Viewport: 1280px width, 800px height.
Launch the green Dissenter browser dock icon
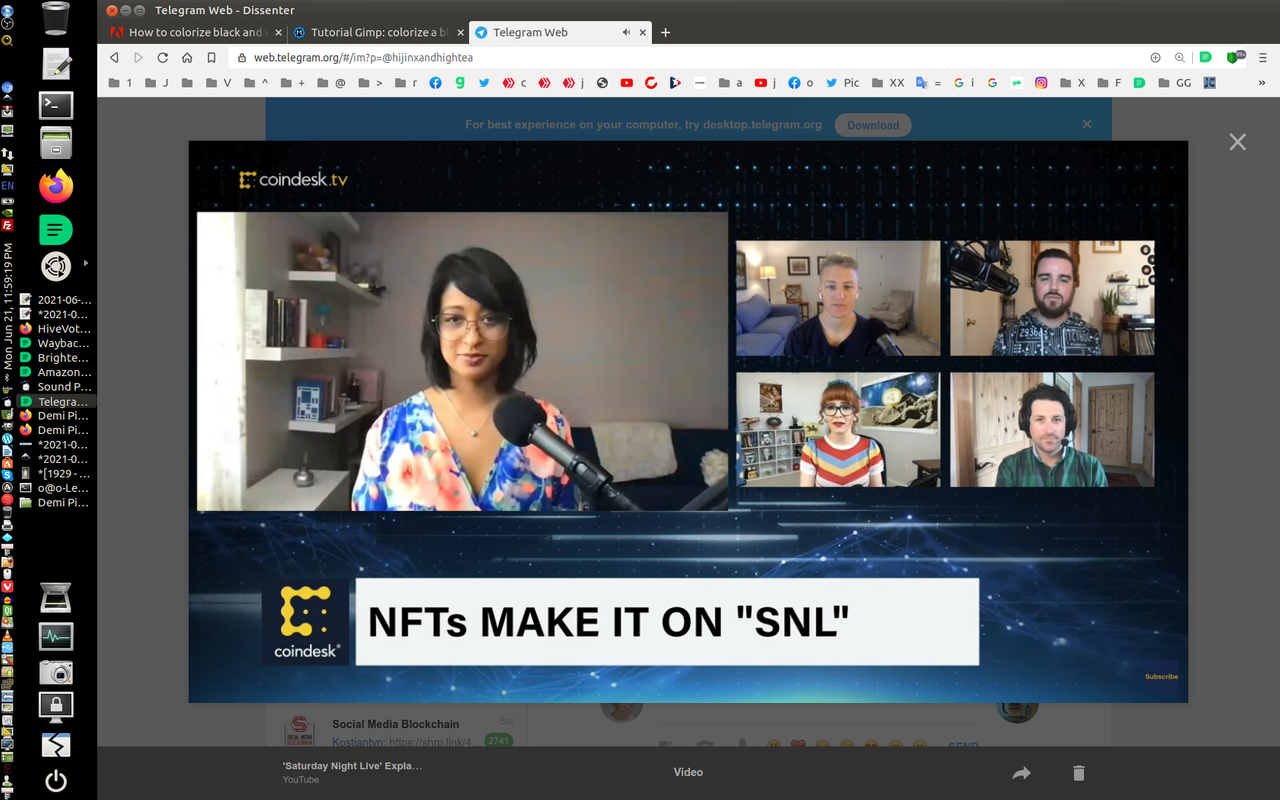tap(56, 229)
